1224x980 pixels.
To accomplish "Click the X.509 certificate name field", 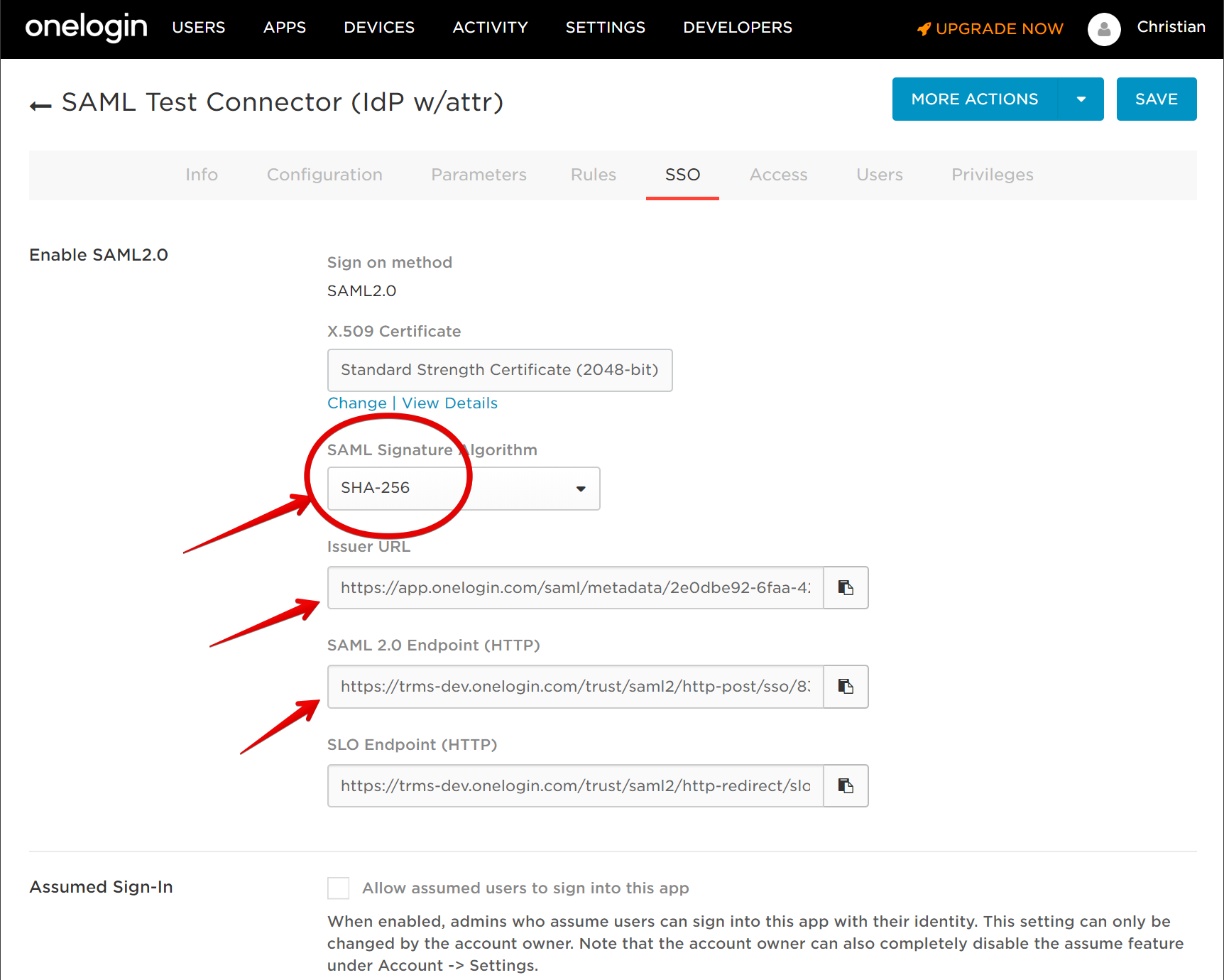I will coord(500,370).
